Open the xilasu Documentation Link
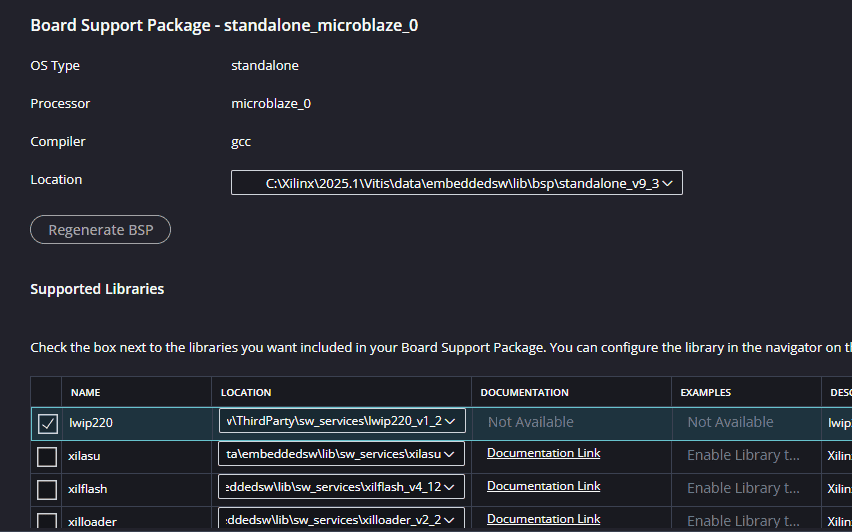Screen dimensions: 852x532 pyautogui.click(x=543, y=453)
